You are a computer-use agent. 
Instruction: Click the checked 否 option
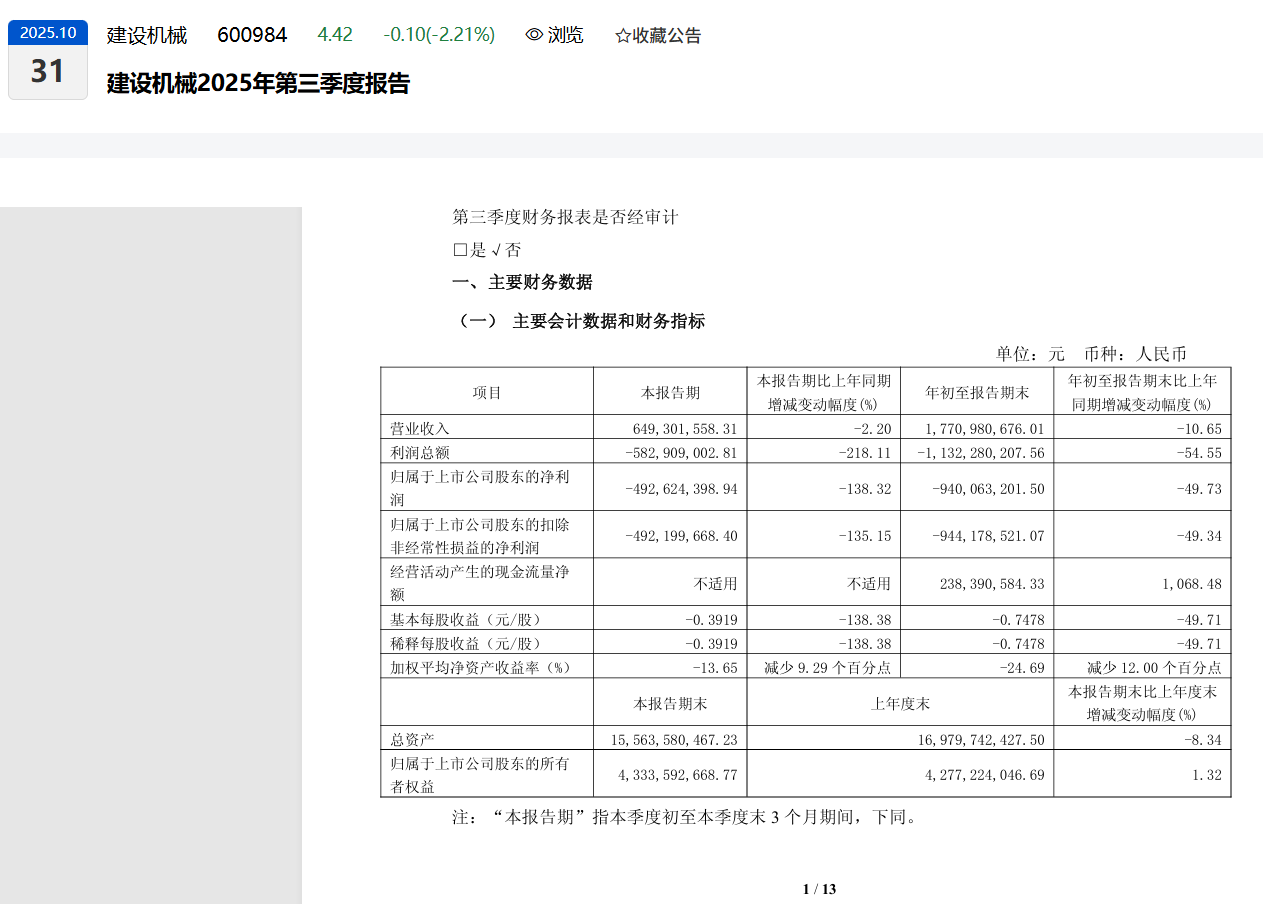505,250
